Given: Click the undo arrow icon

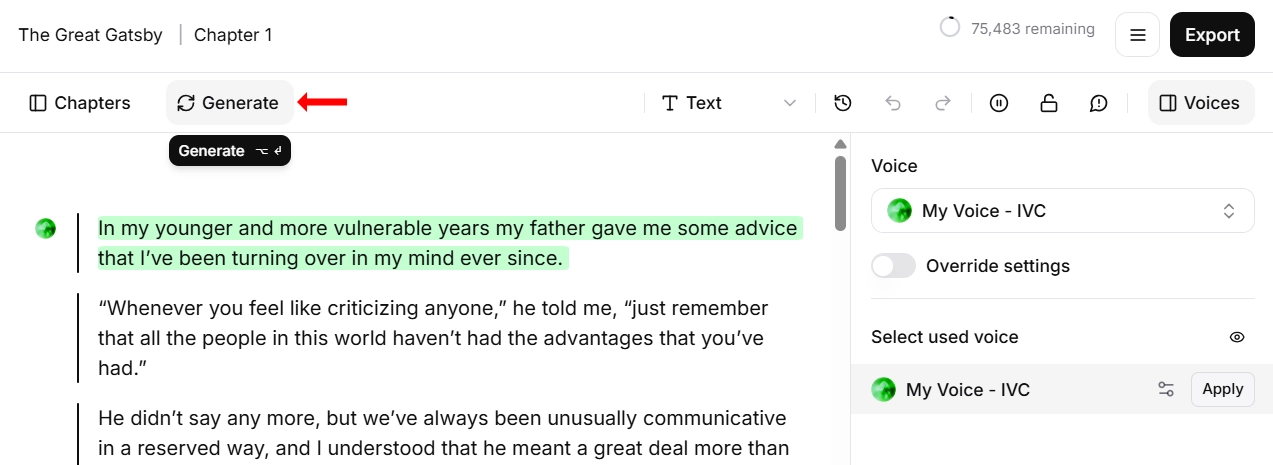Looking at the screenshot, I should (893, 103).
